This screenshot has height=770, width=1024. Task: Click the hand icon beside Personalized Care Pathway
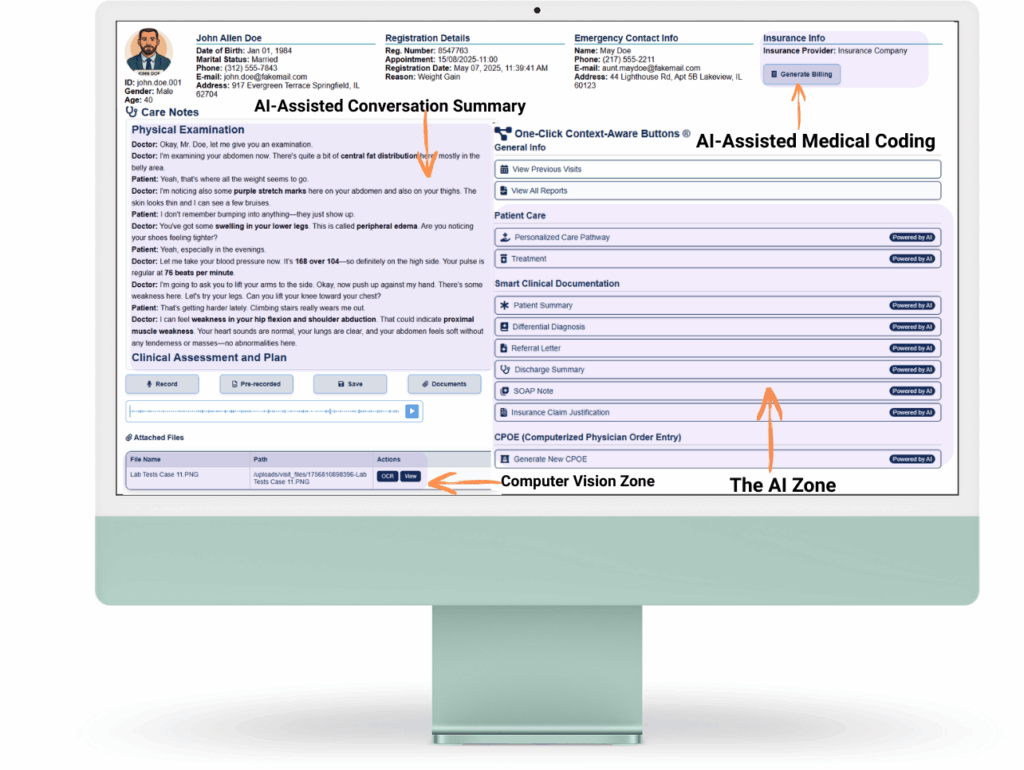coord(505,238)
